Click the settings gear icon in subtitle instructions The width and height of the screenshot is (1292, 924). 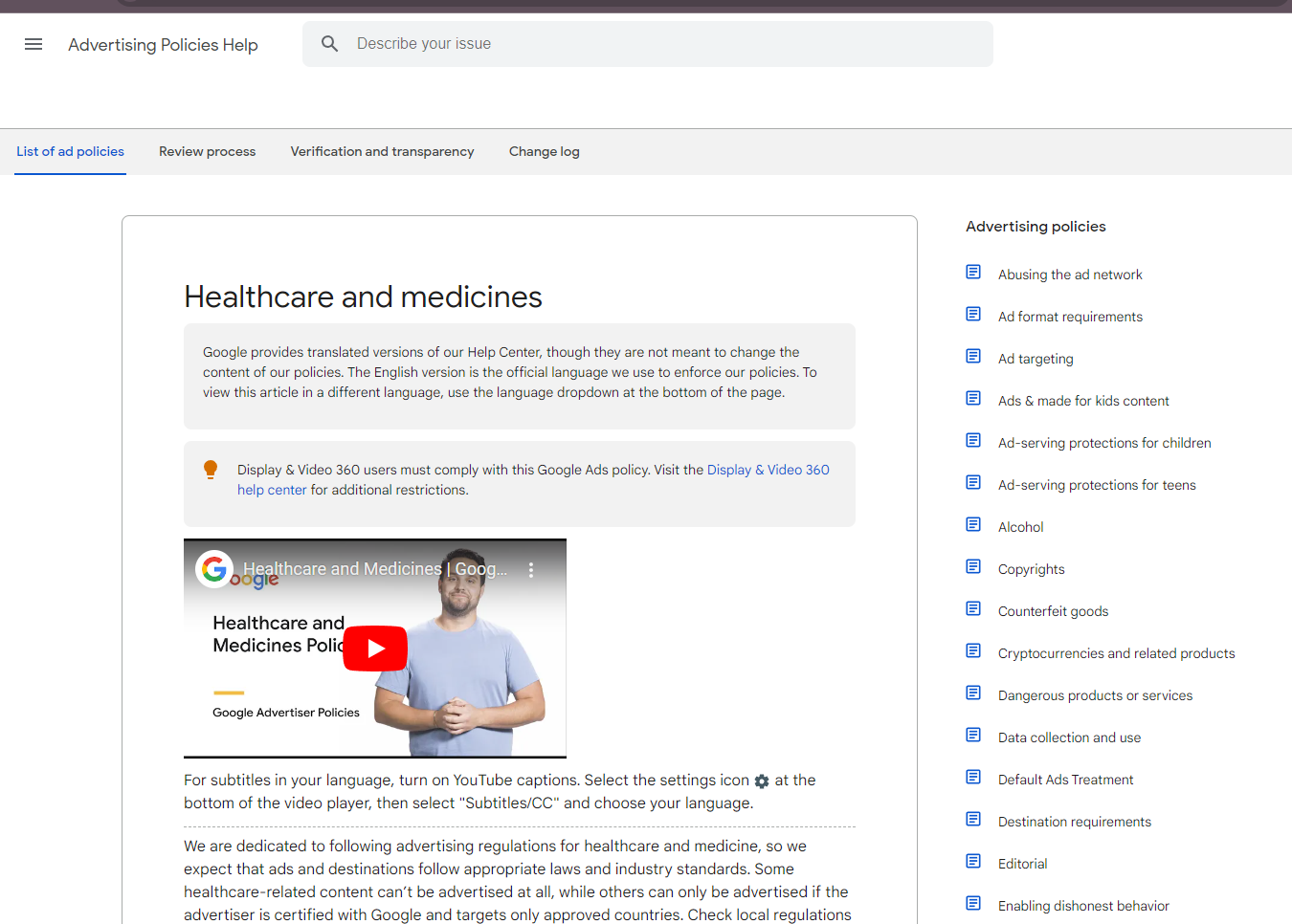[761, 781]
